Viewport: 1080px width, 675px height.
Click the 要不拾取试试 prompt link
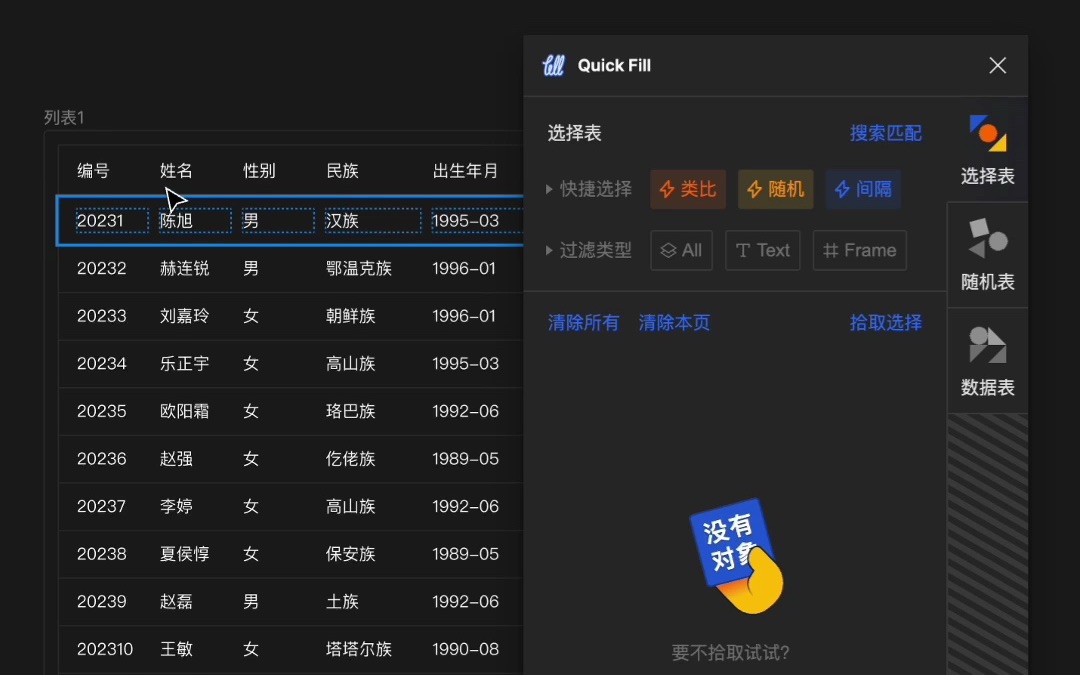731,649
